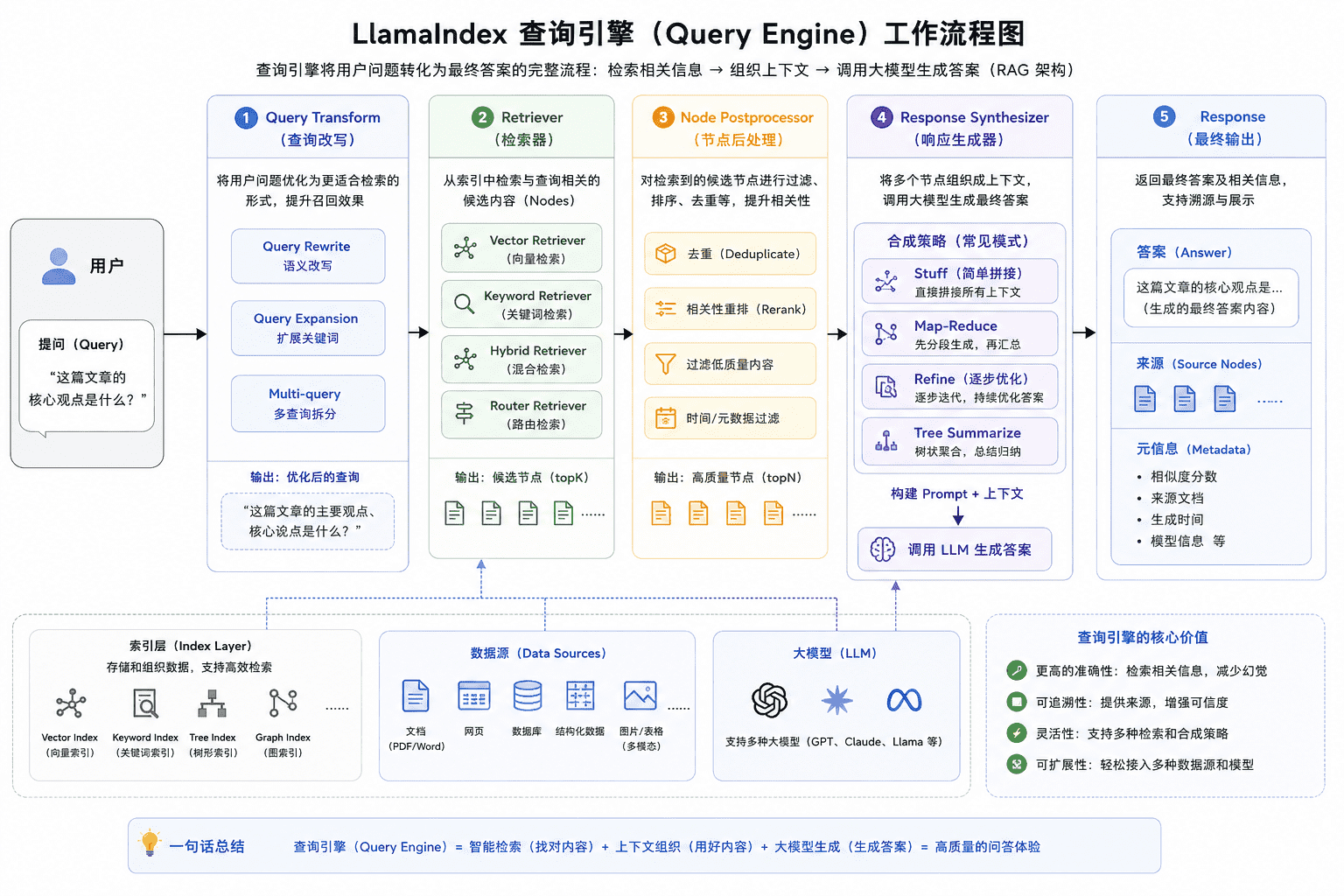This screenshot has width=1344, height=896.
Task: Click the 查询引擎的核心价值 heading
Action: (1143, 637)
